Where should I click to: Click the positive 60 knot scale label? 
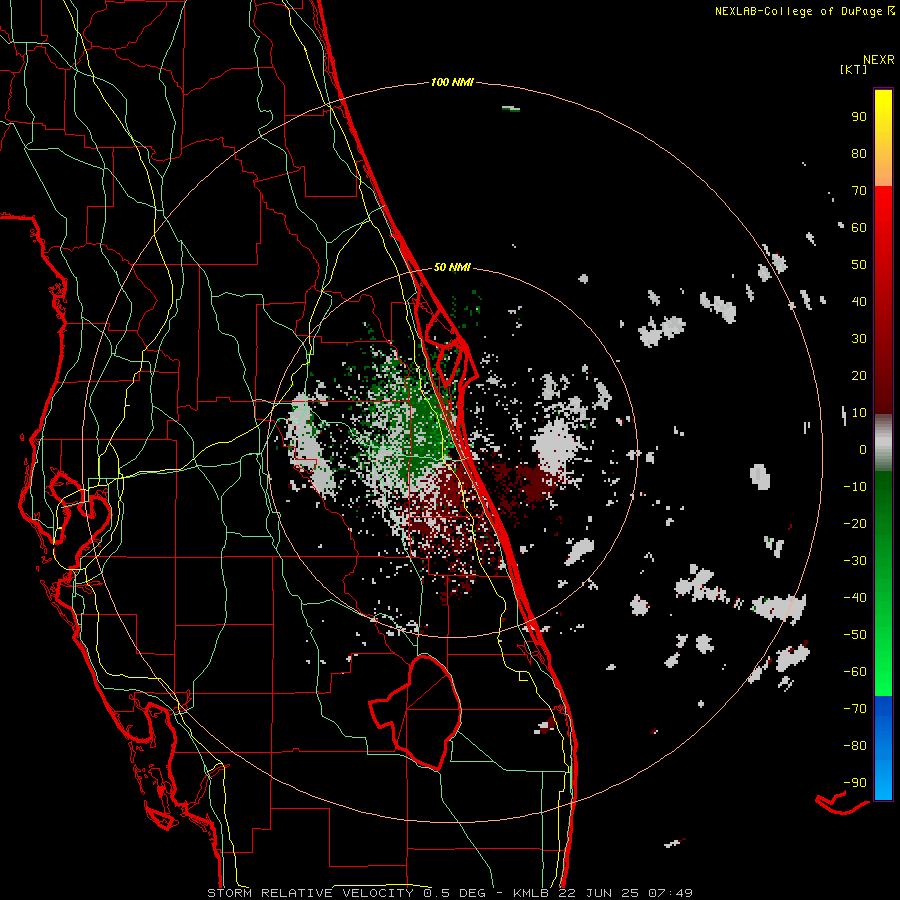(x=859, y=227)
